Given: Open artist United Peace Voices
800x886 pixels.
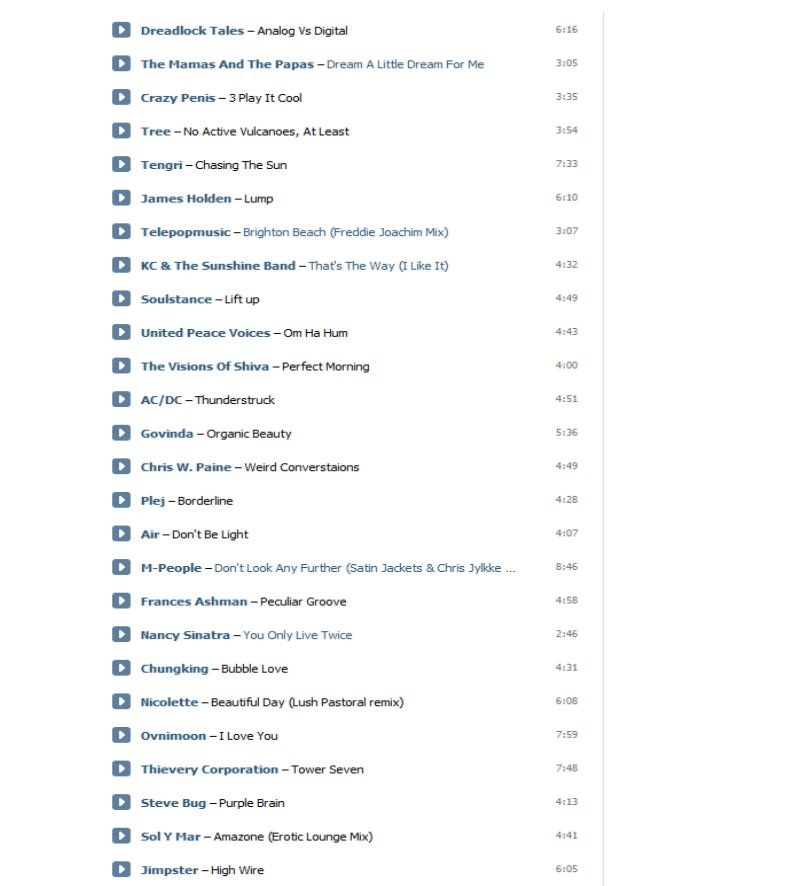Looking at the screenshot, I should 206,333.
